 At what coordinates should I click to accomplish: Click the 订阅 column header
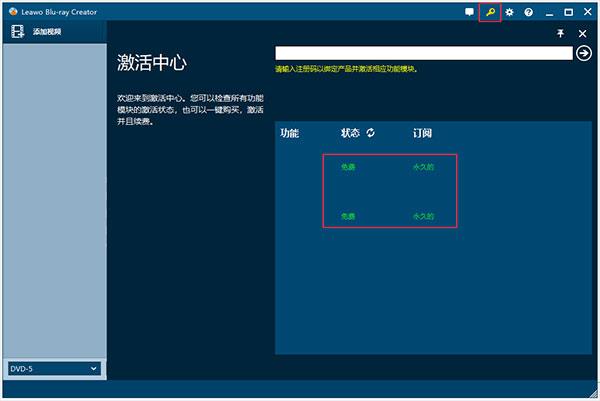tap(422, 133)
